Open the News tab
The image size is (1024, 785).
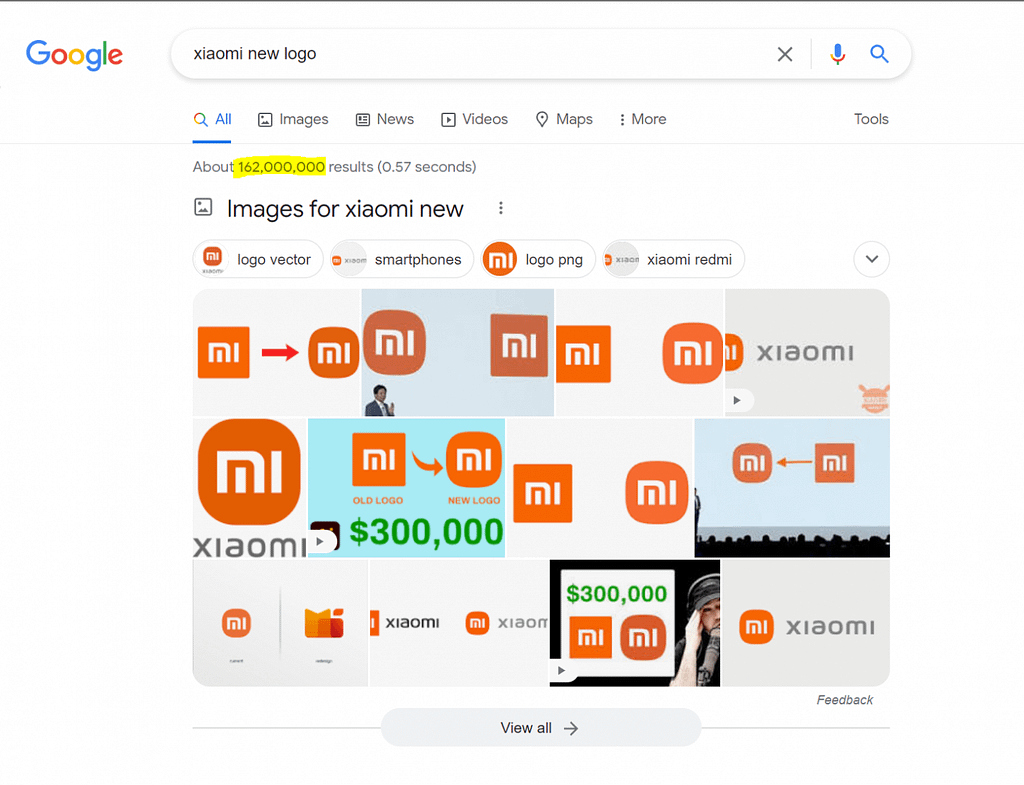coord(385,120)
